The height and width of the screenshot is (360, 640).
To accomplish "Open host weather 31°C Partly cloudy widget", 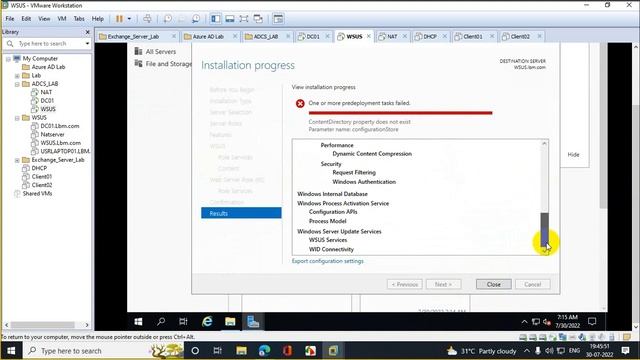I will tap(481, 351).
